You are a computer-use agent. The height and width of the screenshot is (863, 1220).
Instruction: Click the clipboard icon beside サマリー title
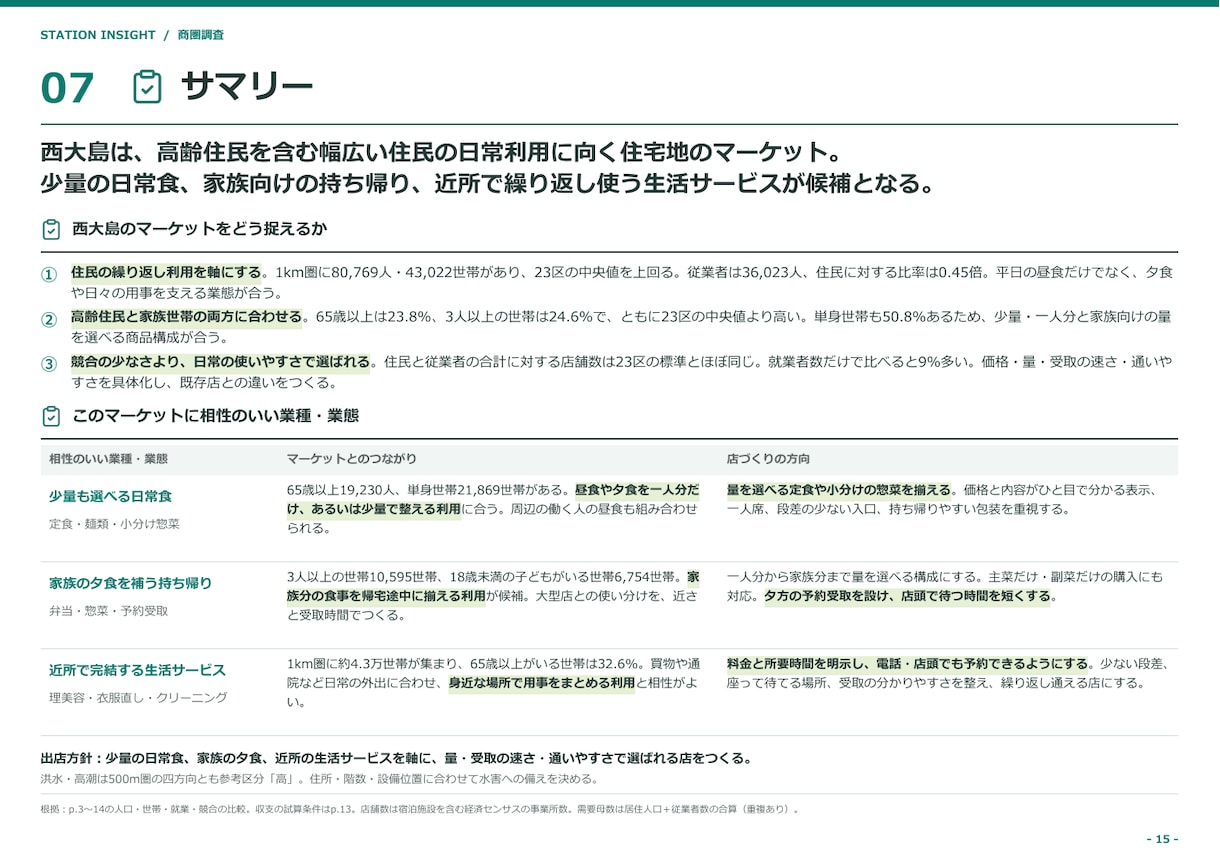click(x=147, y=87)
